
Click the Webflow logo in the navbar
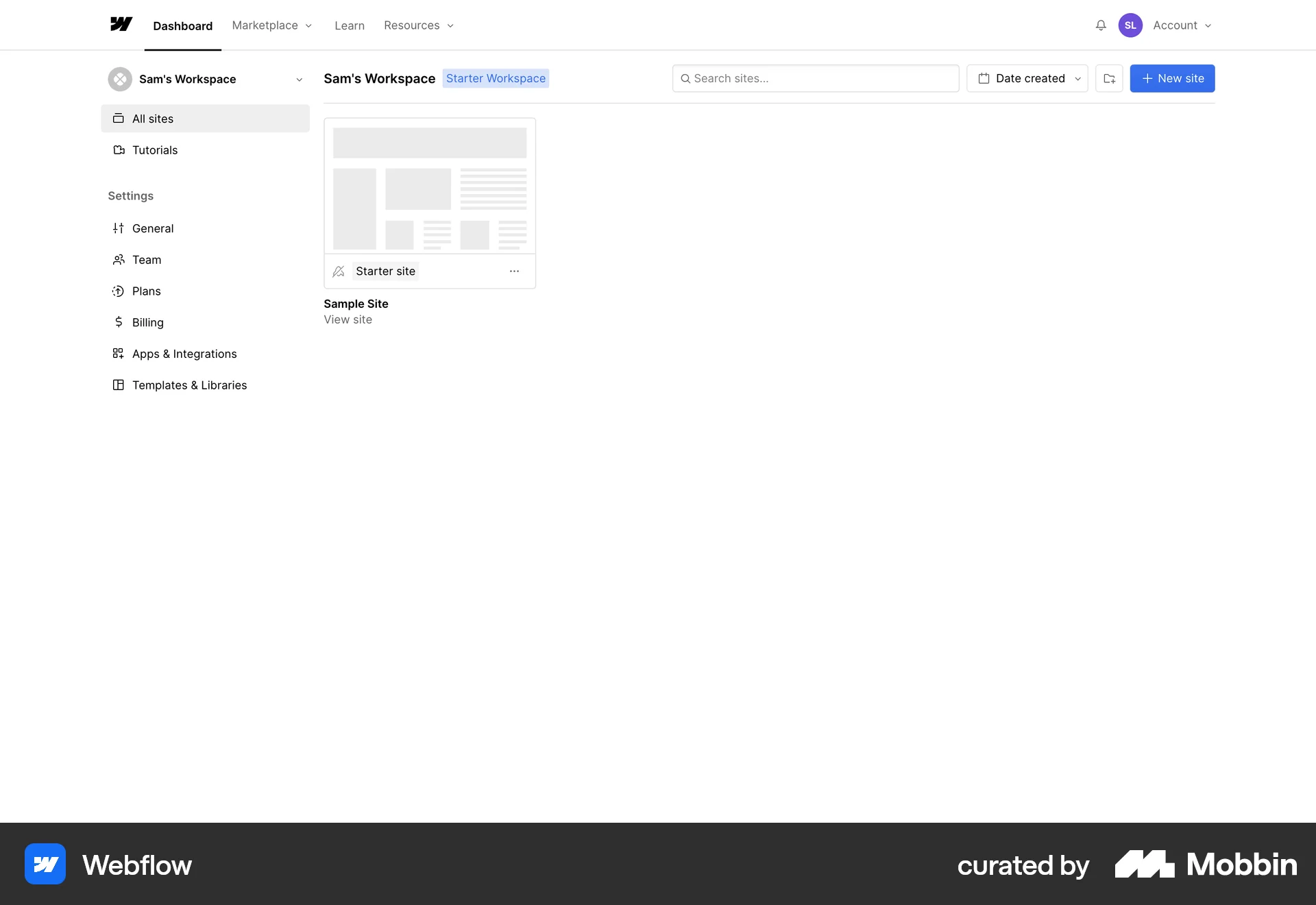pos(121,25)
